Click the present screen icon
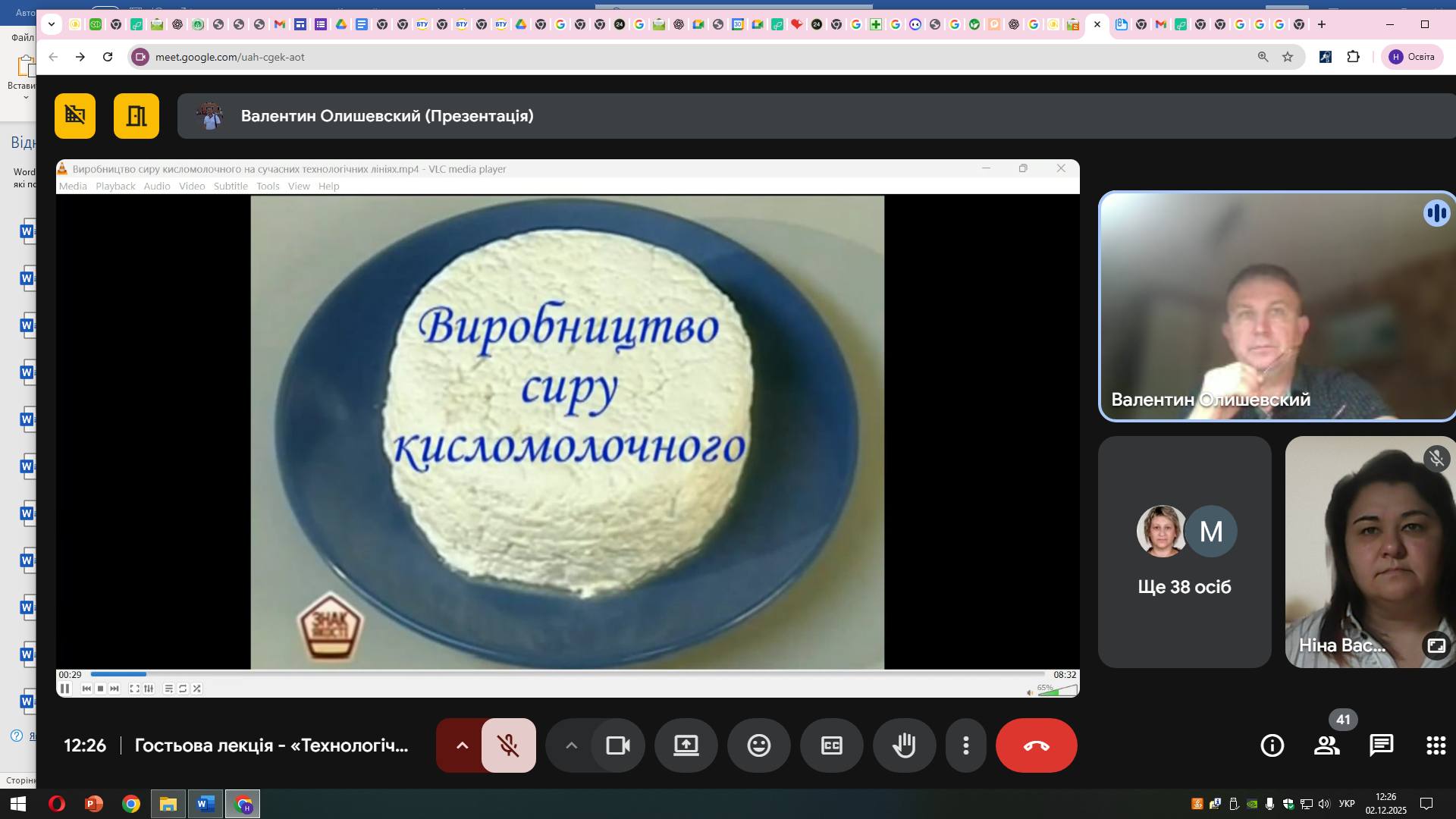Screen dimensions: 1456x819 click(686, 745)
